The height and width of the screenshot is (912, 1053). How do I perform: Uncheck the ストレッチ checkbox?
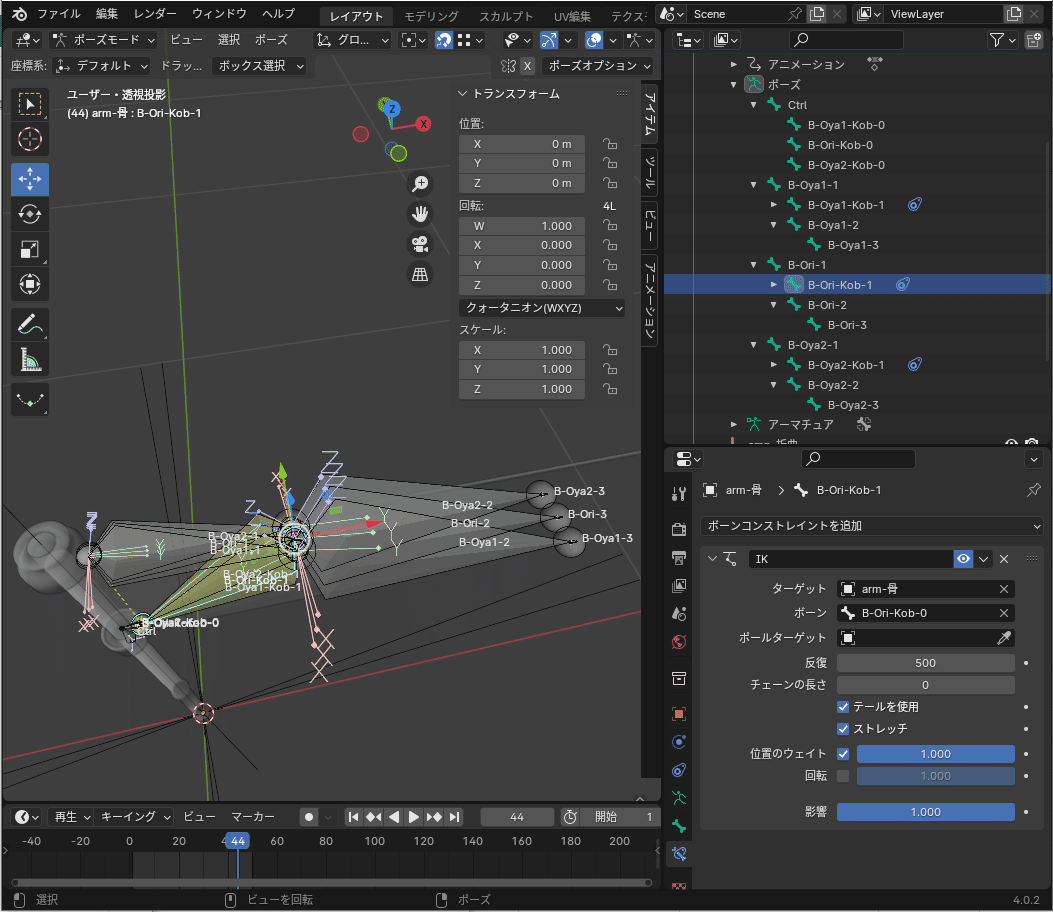[843, 729]
